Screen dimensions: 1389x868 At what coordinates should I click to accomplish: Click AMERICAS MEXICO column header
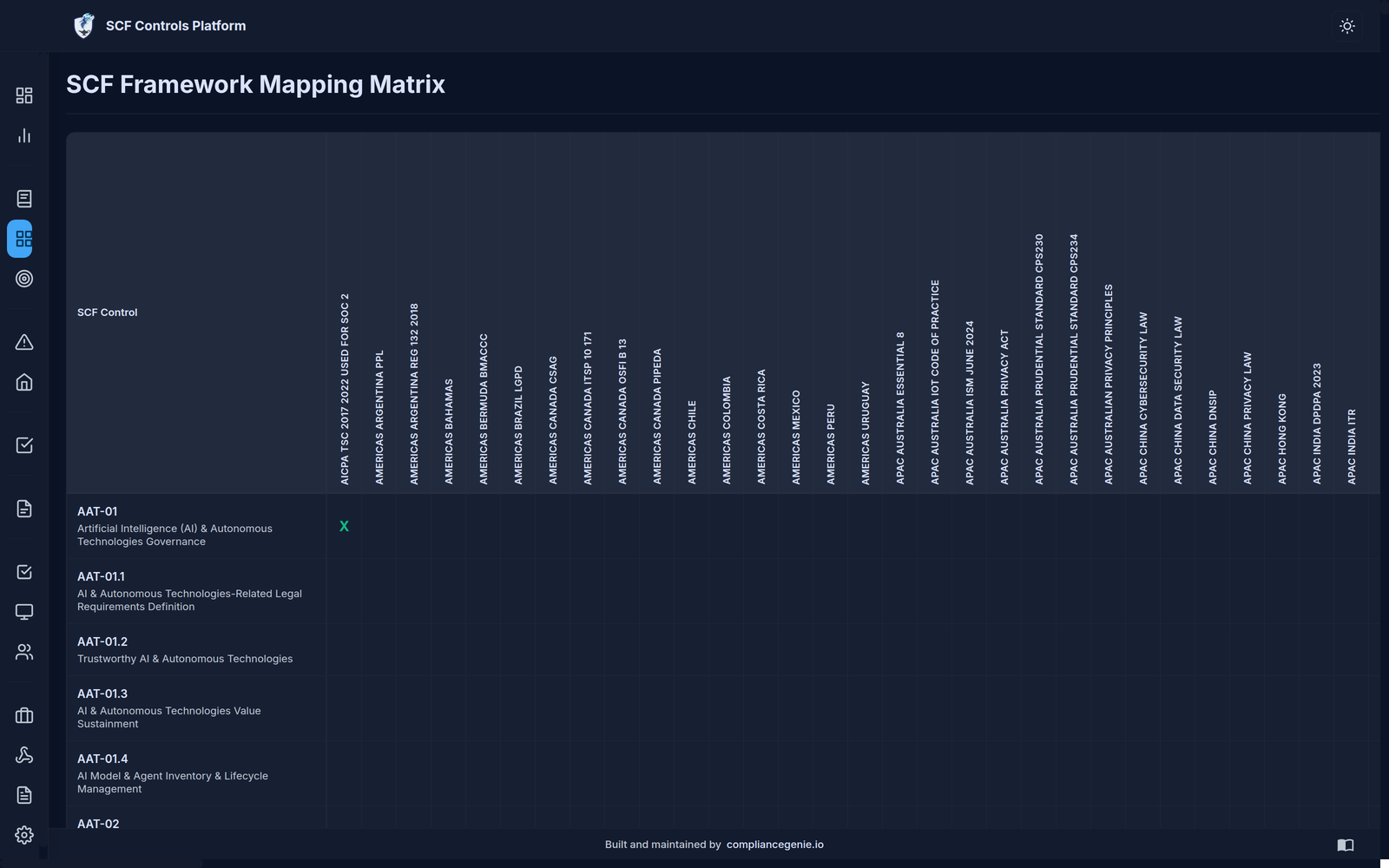point(796,437)
